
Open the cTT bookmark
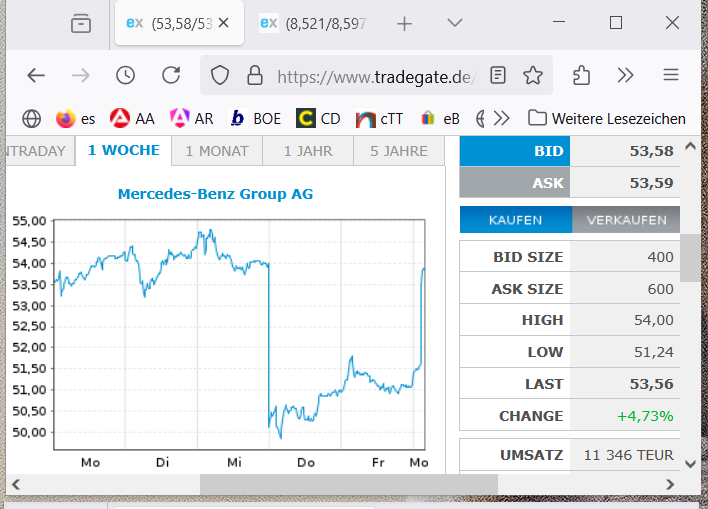[x=379, y=119]
